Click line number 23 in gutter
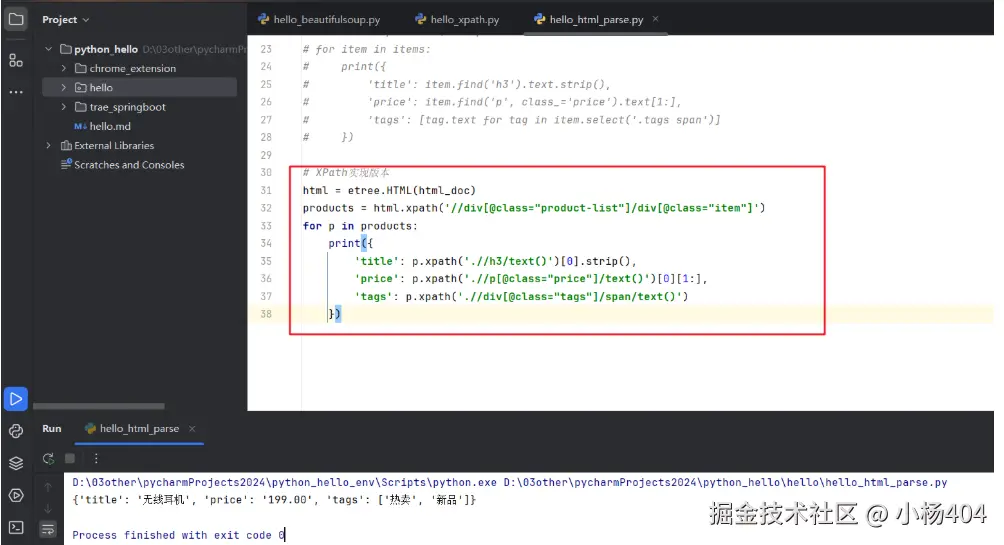This screenshot has width=1004, height=545. coord(266,49)
